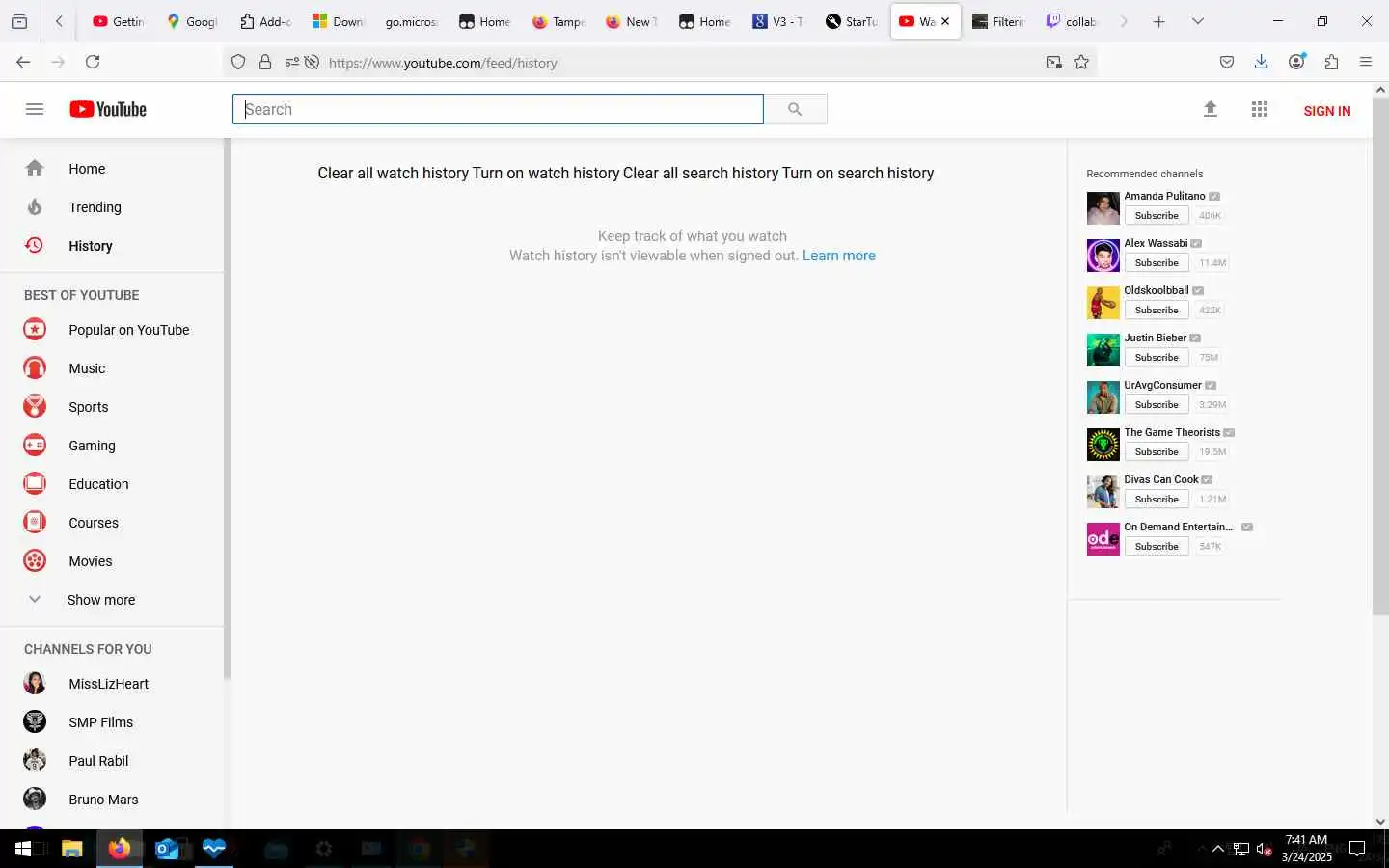Open the Firefox View button
1389x868 pixels.
point(19,21)
